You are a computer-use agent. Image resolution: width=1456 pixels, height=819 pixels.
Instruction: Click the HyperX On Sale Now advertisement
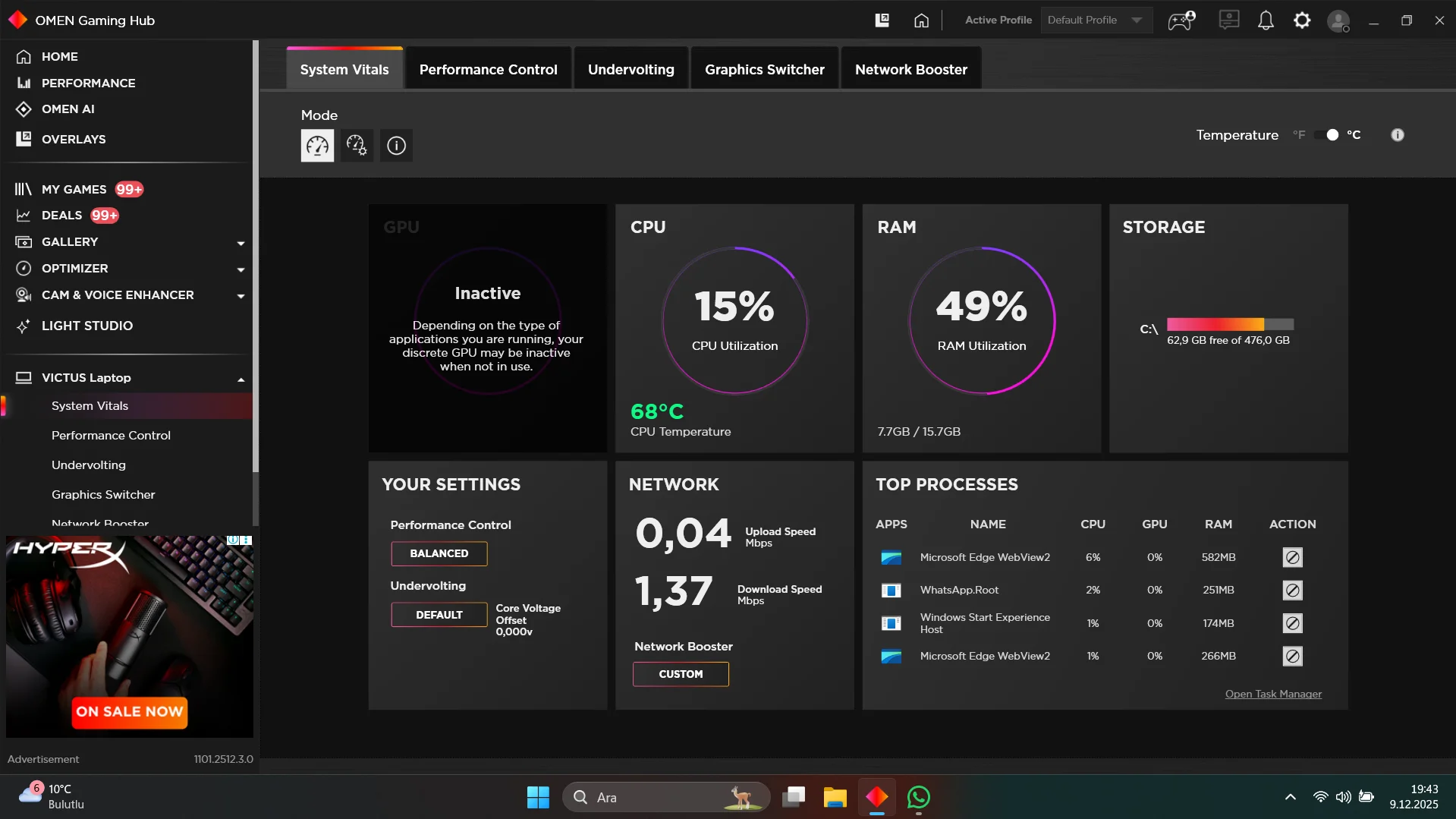[130, 636]
